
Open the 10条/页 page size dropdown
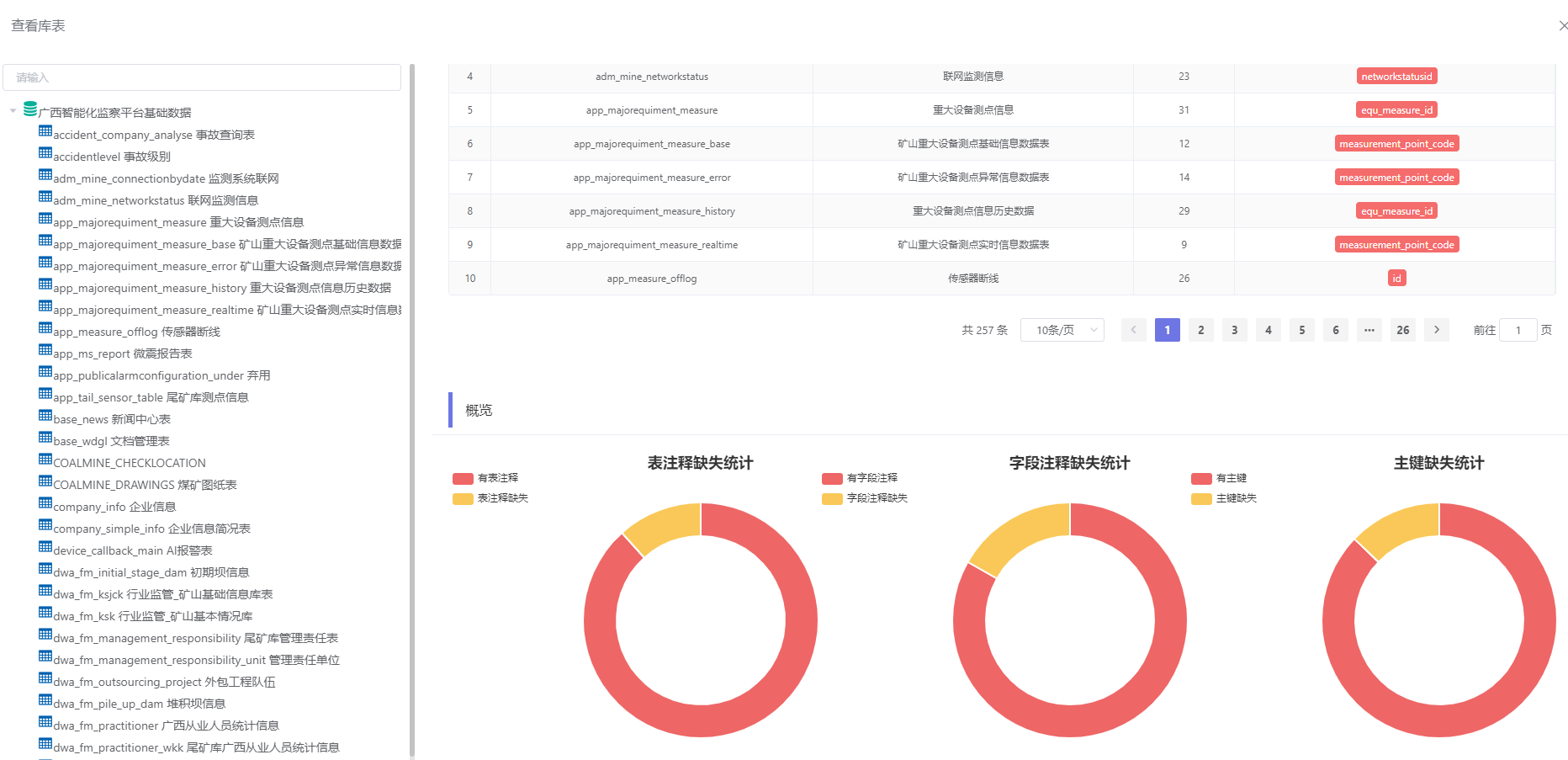point(1062,330)
